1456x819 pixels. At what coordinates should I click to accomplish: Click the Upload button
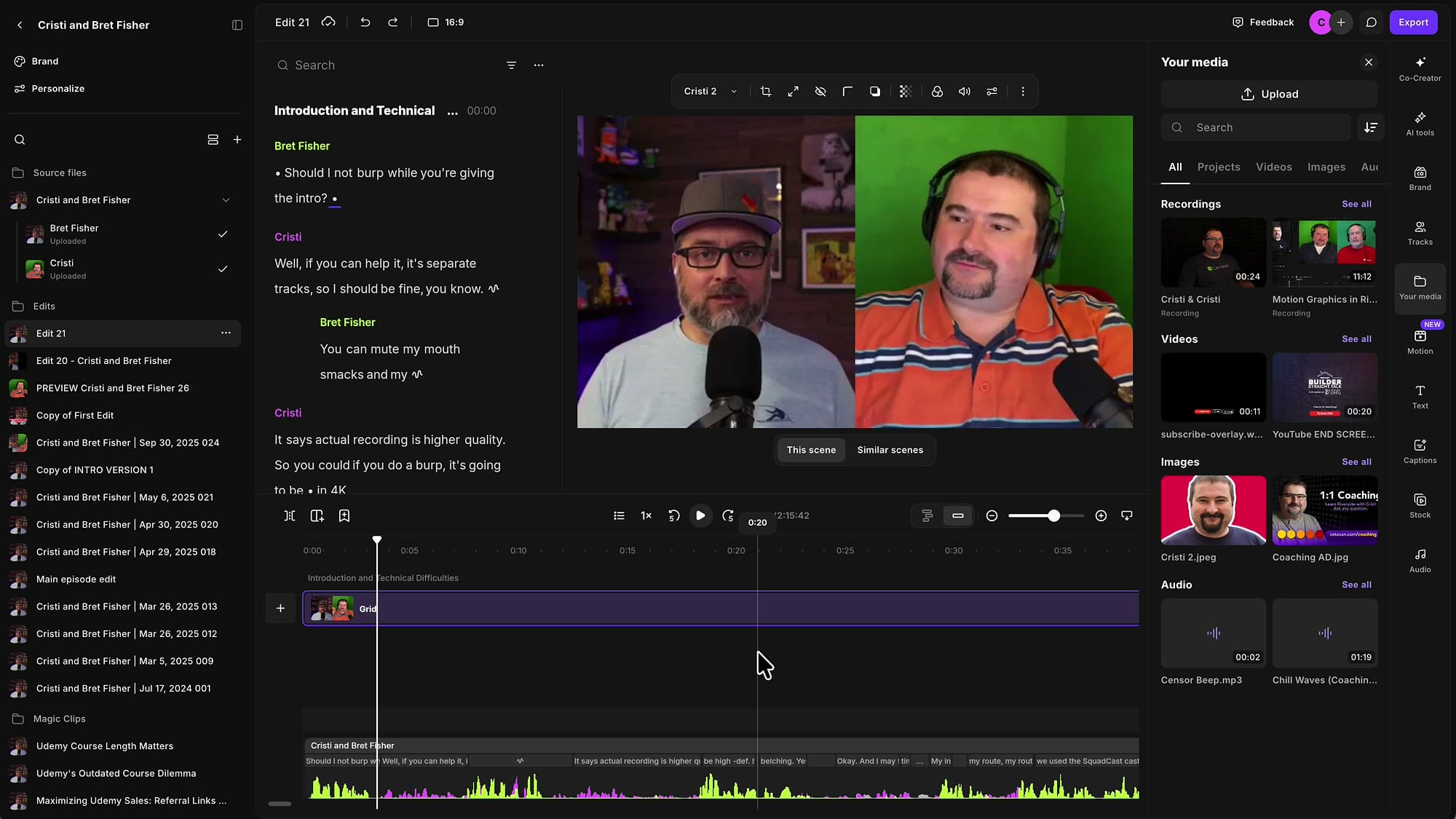click(1269, 94)
